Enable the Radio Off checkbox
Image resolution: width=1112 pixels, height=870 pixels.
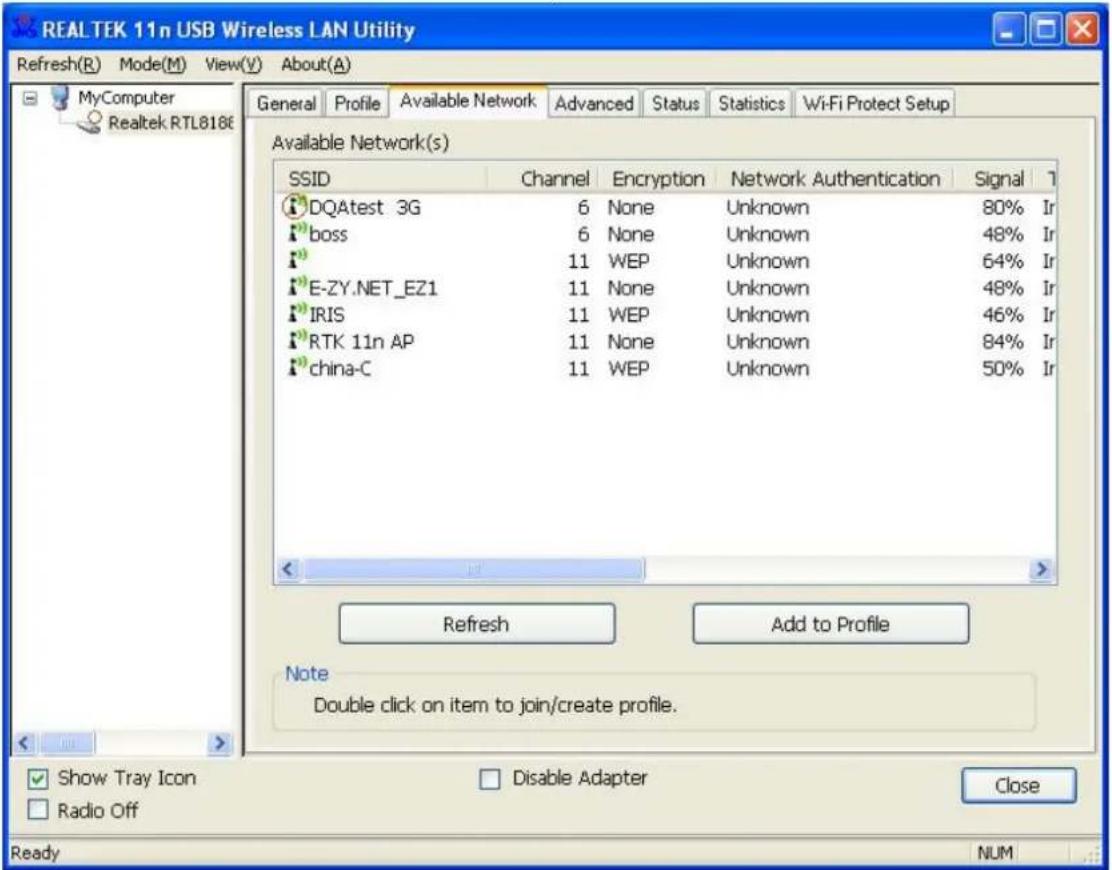click(38, 810)
